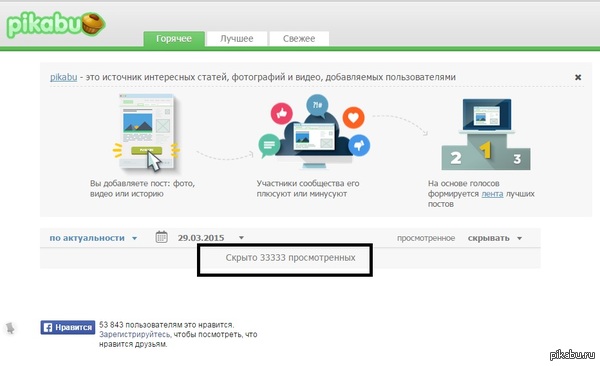Switch to the Свежее tab
Viewport: 600px width, 366px height.
point(299,39)
